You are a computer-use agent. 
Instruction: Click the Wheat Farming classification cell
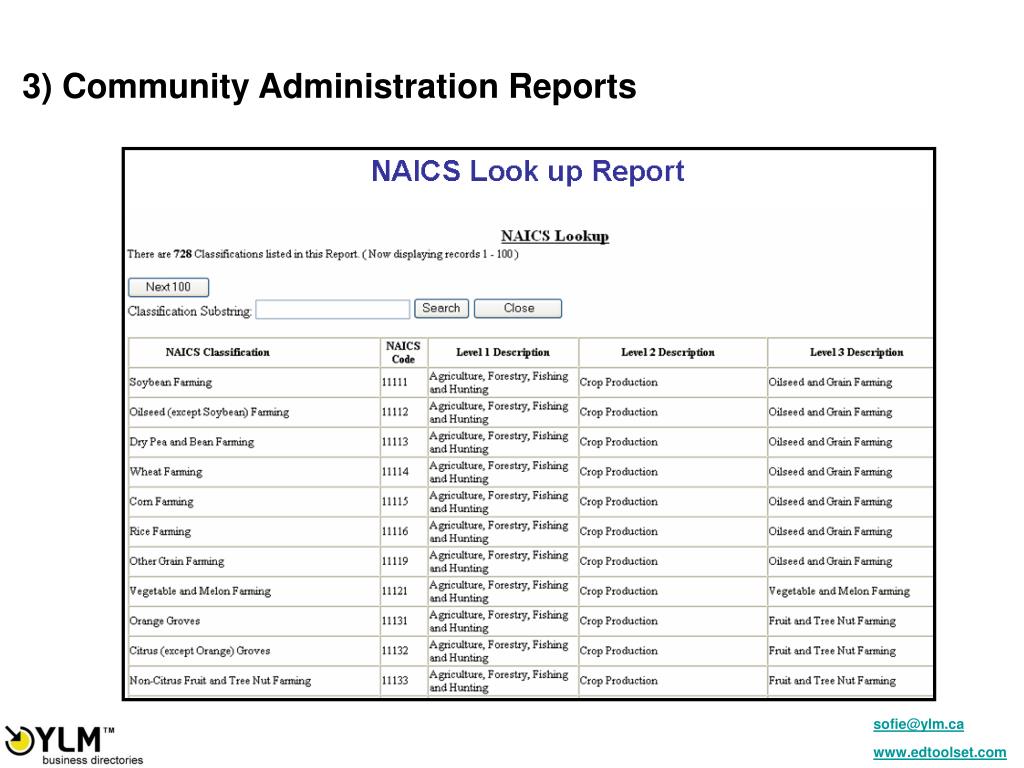point(166,472)
